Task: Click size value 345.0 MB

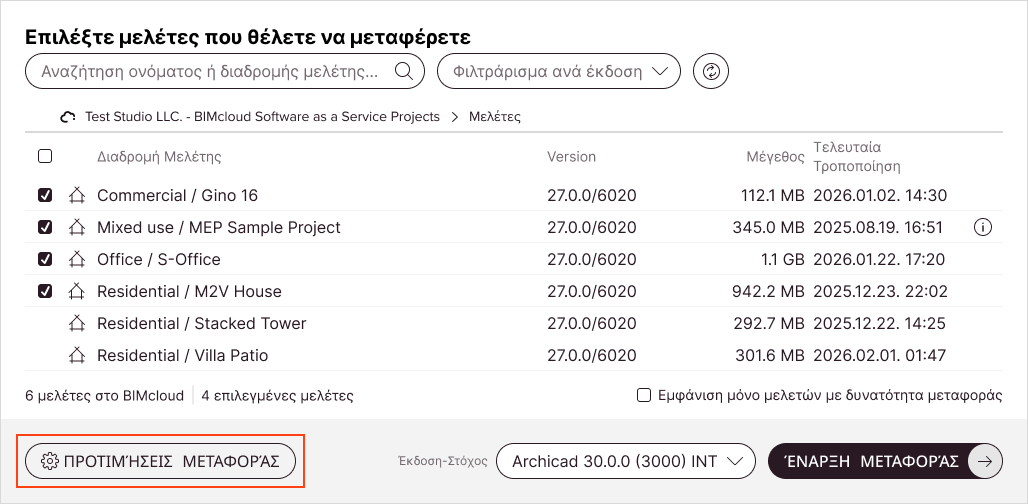Action: 768,227
